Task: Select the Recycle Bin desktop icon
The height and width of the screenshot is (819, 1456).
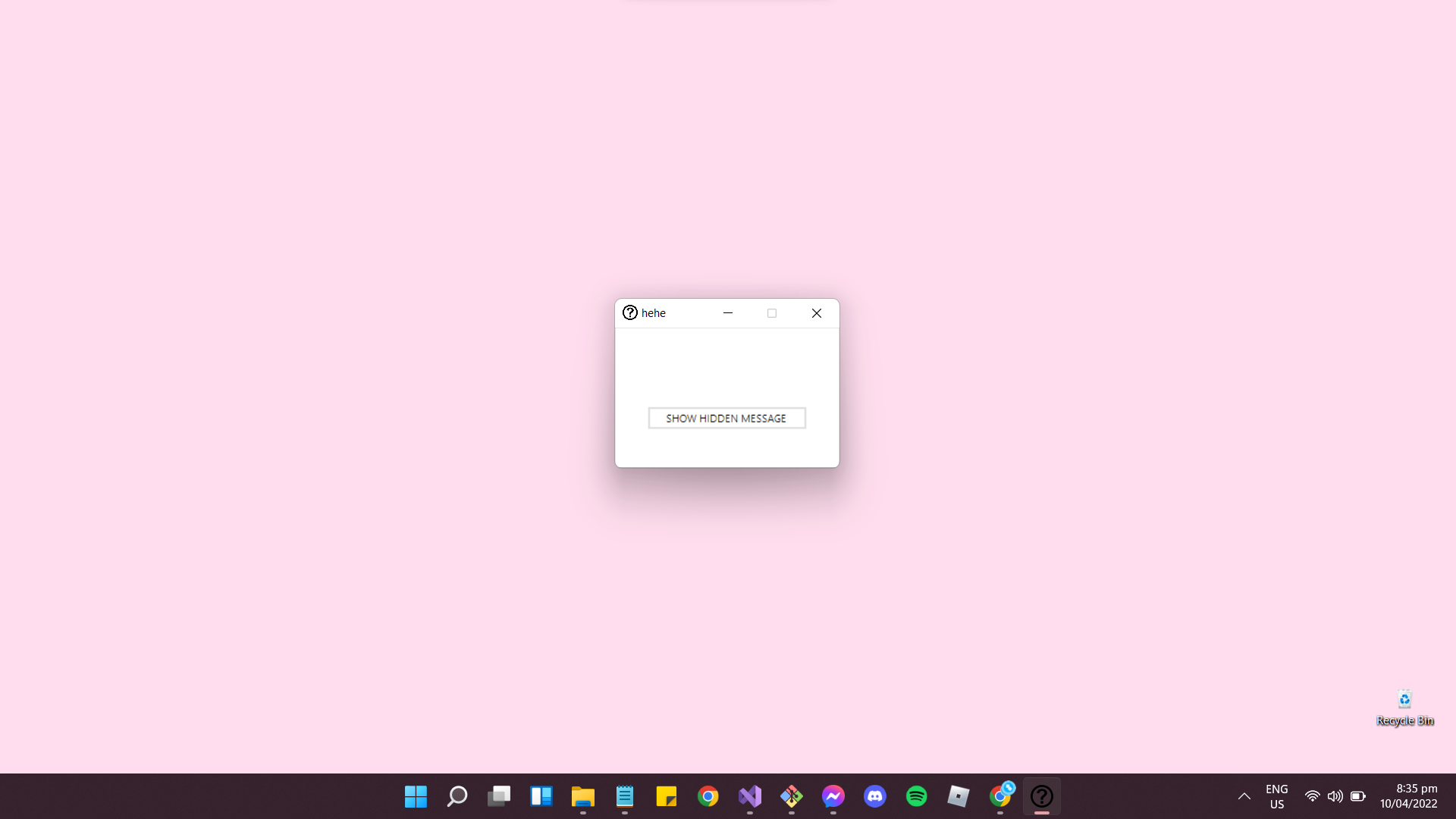Action: tap(1404, 708)
